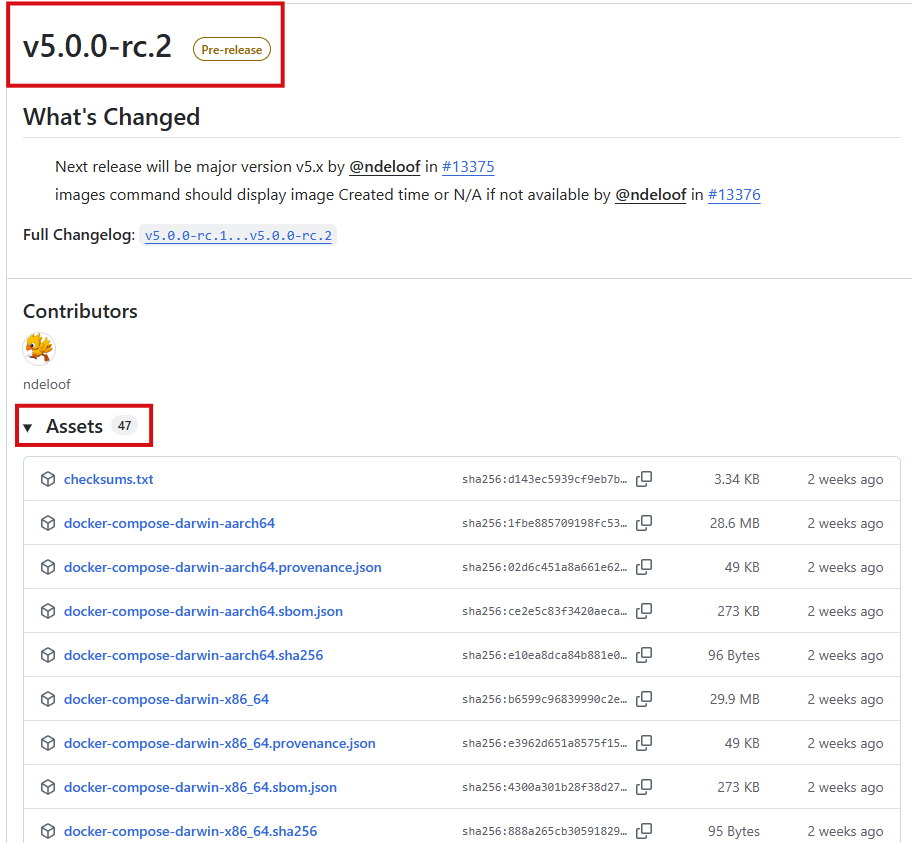Open @ndeloof profile in first changelog line

tap(384, 167)
